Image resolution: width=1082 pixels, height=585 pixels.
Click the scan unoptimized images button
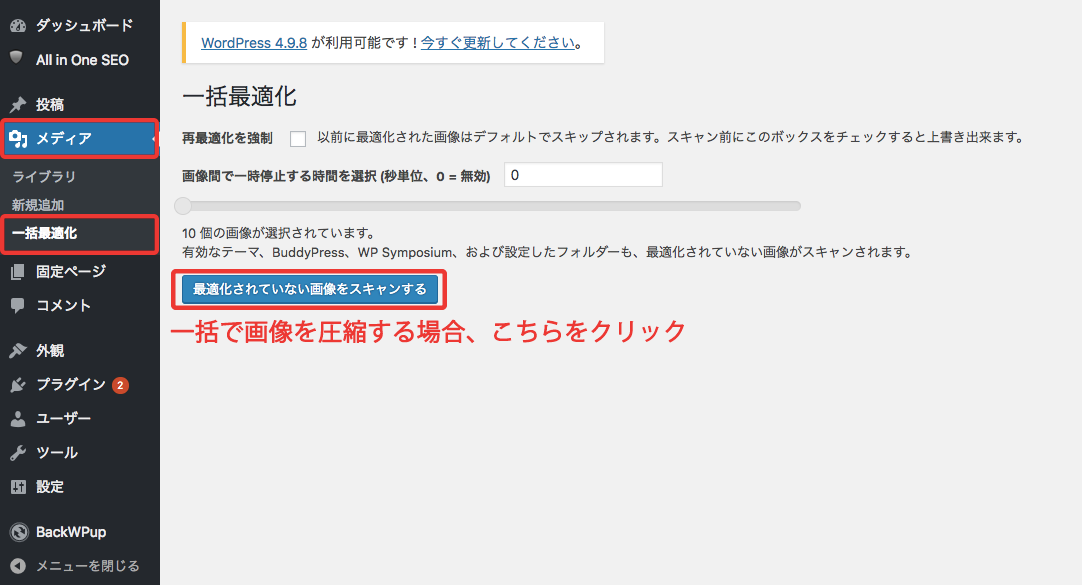[310, 289]
